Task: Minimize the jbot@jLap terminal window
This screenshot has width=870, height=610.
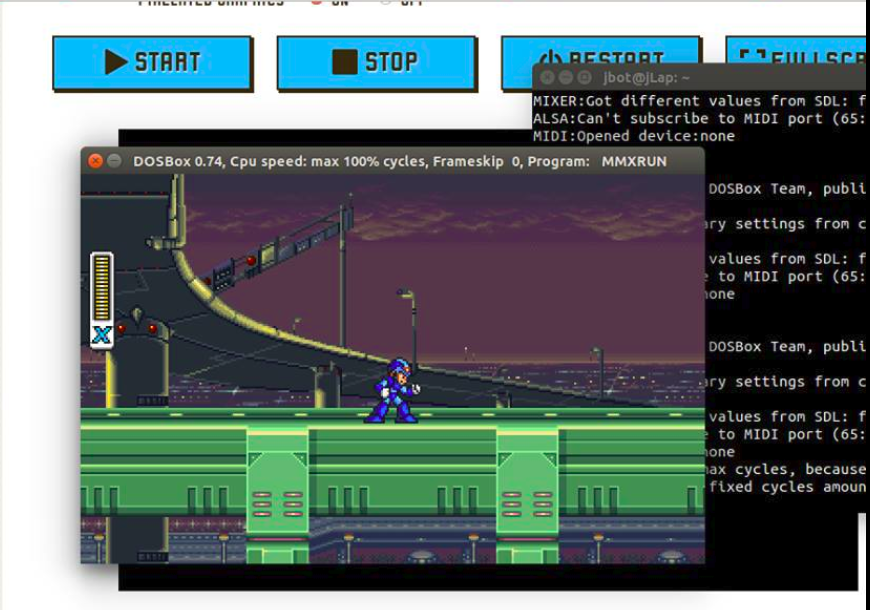Action: point(565,78)
